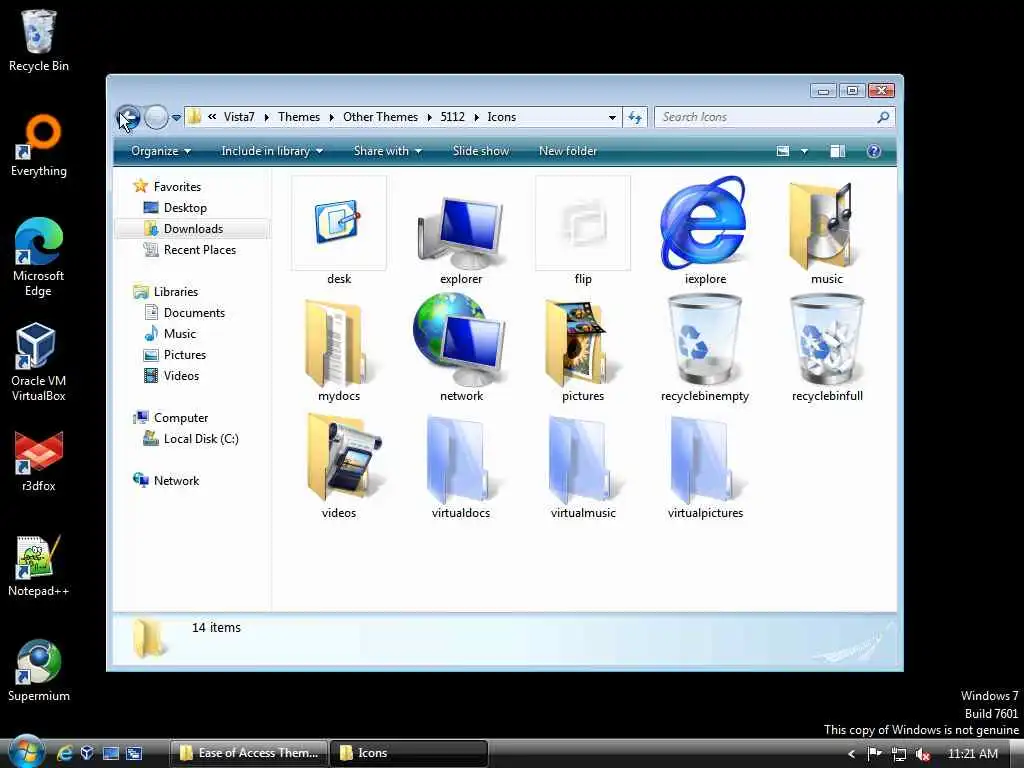Select Notepad++ desktop shortcut
Image resolution: width=1024 pixels, height=768 pixels.
(38, 566)
